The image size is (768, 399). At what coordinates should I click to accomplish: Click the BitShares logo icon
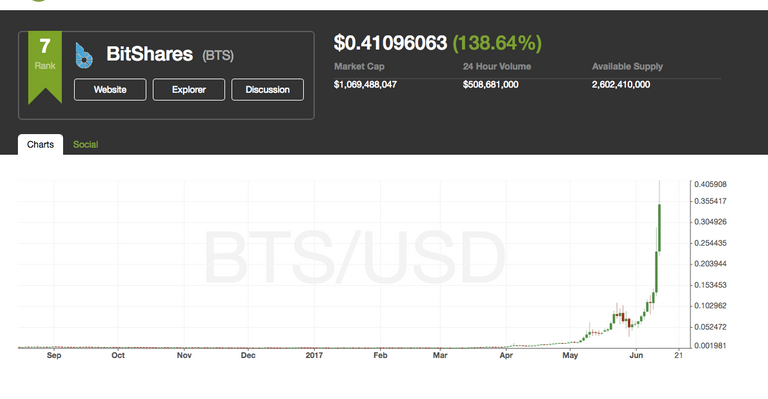coord(84,55)
